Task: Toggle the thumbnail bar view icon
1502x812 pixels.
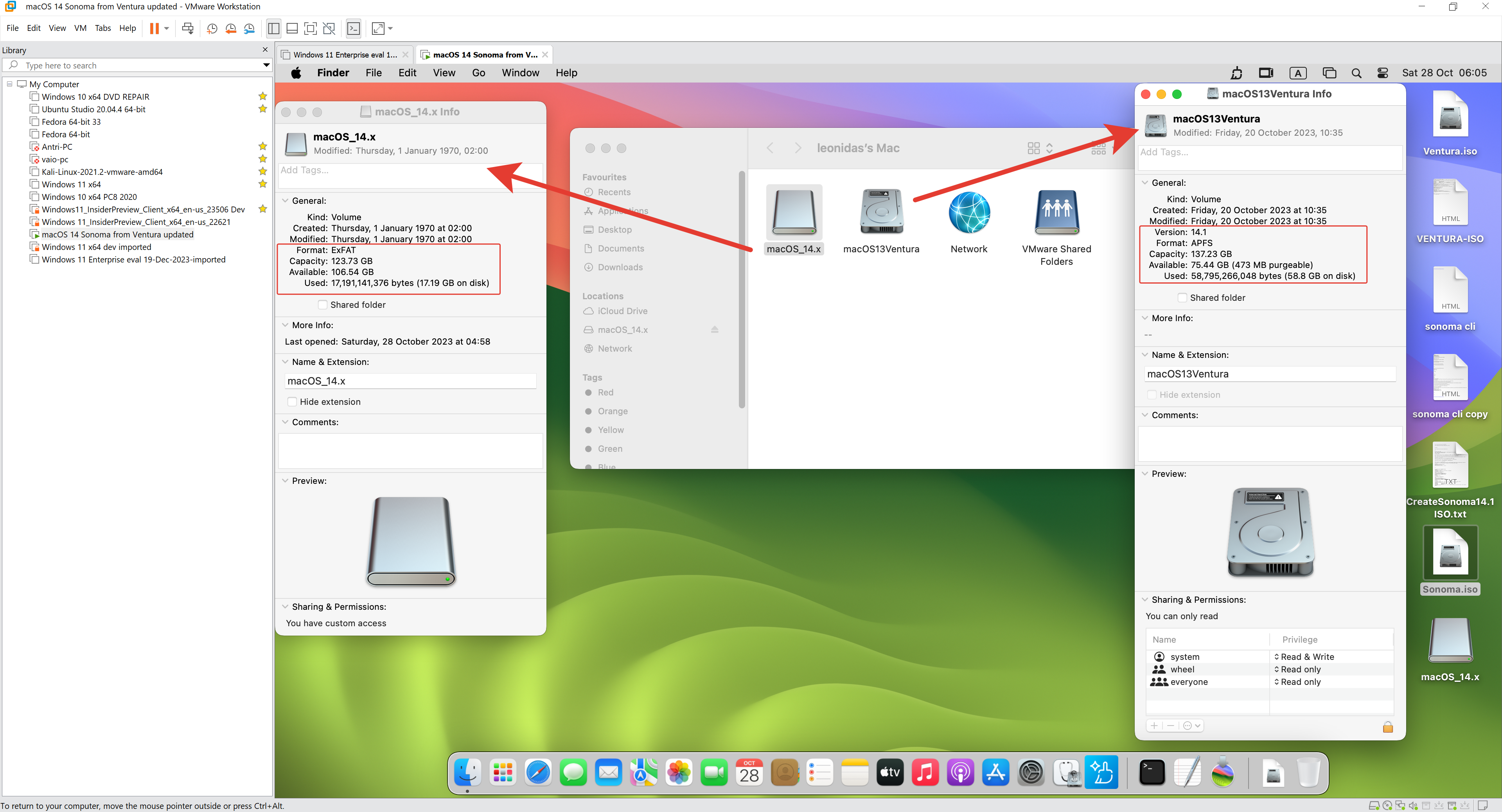Action: pyautogui.click(x=292, y=28)
